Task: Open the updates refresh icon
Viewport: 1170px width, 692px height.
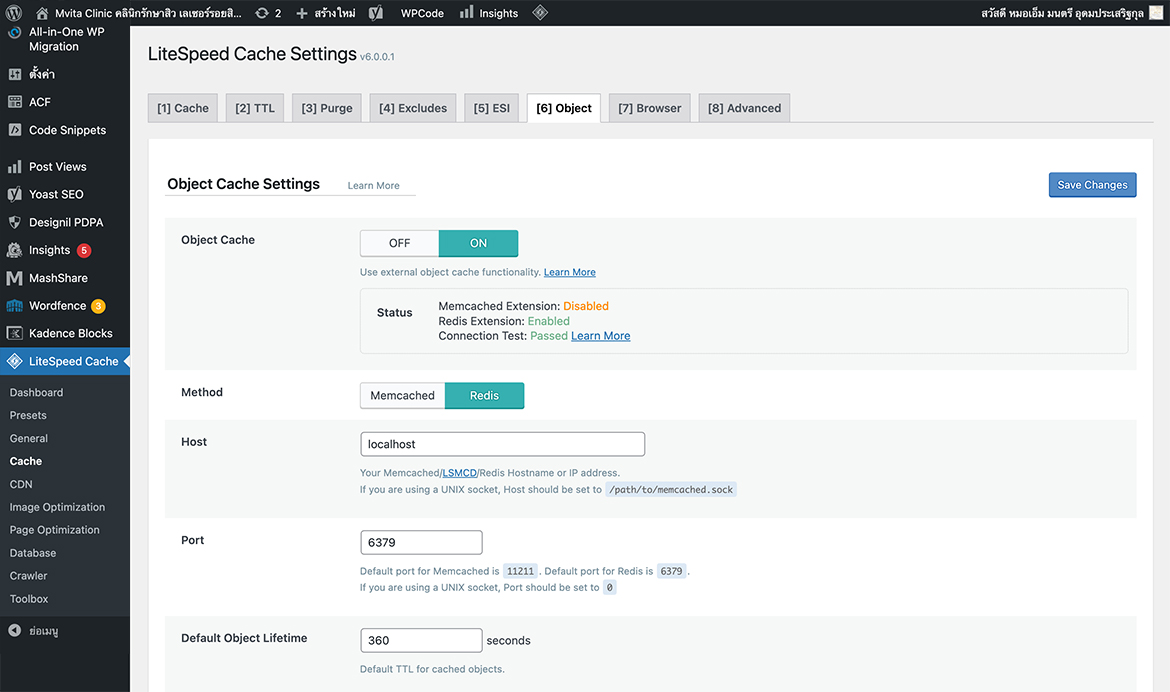Action: click(x=262, y=13)
